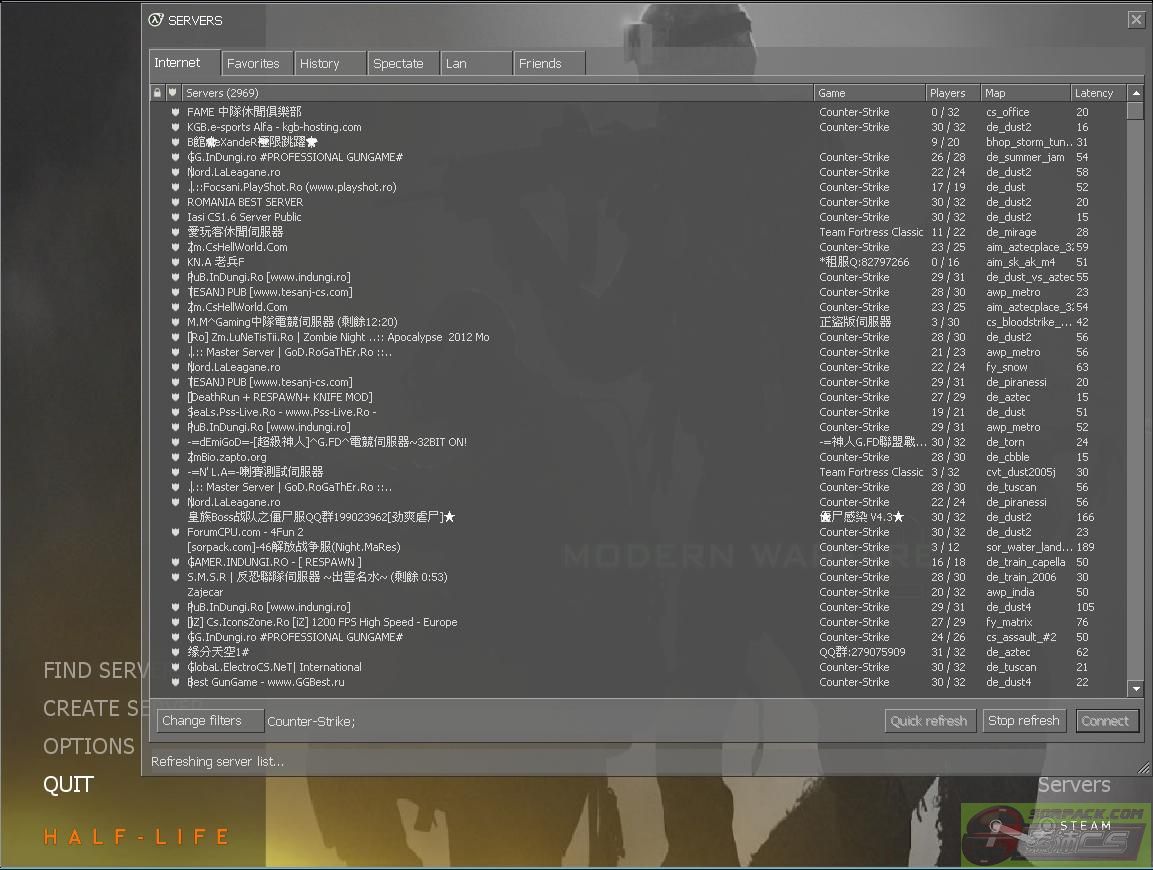The width and height of the screenshot is (1153, 870).
Task: Click the Half-Life lambda icon in Servers title
Action: coord(155,20)
